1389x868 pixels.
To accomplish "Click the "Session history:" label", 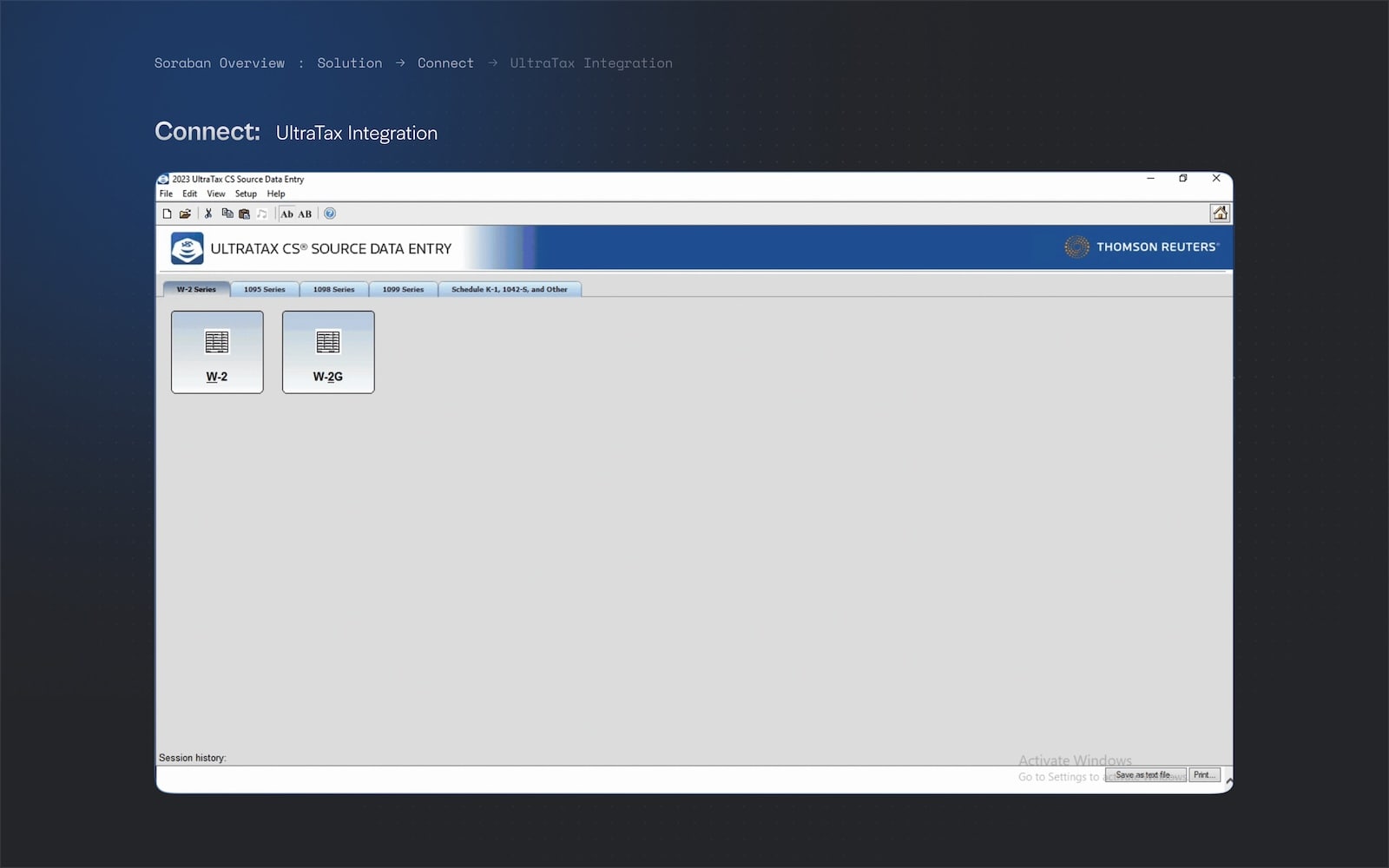I will (193, 758).
